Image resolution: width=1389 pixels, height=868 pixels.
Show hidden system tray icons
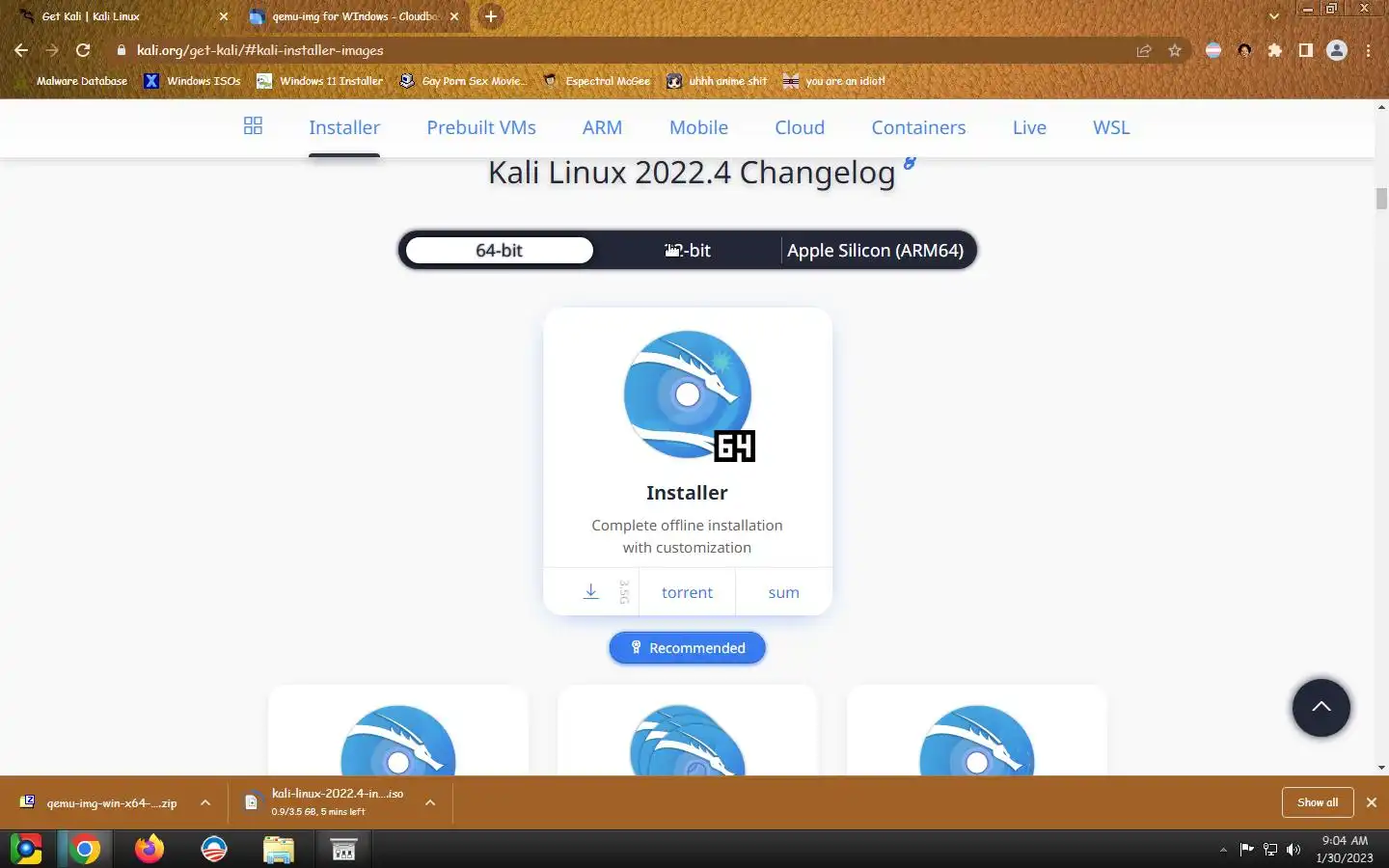1223,850
